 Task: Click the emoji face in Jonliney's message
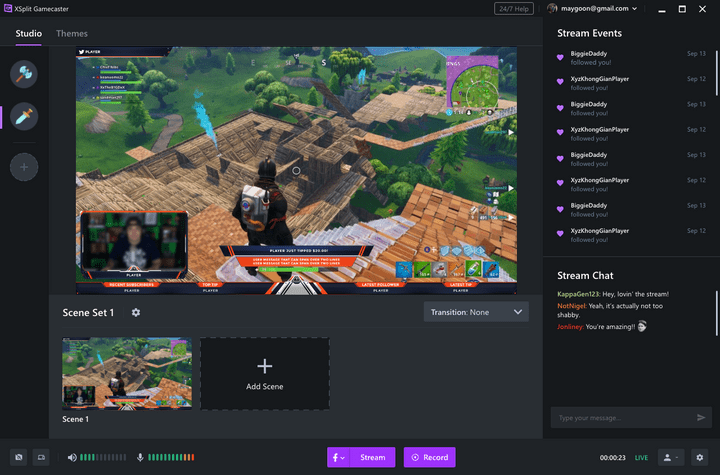pyautogui.click(x=642, y=326)
